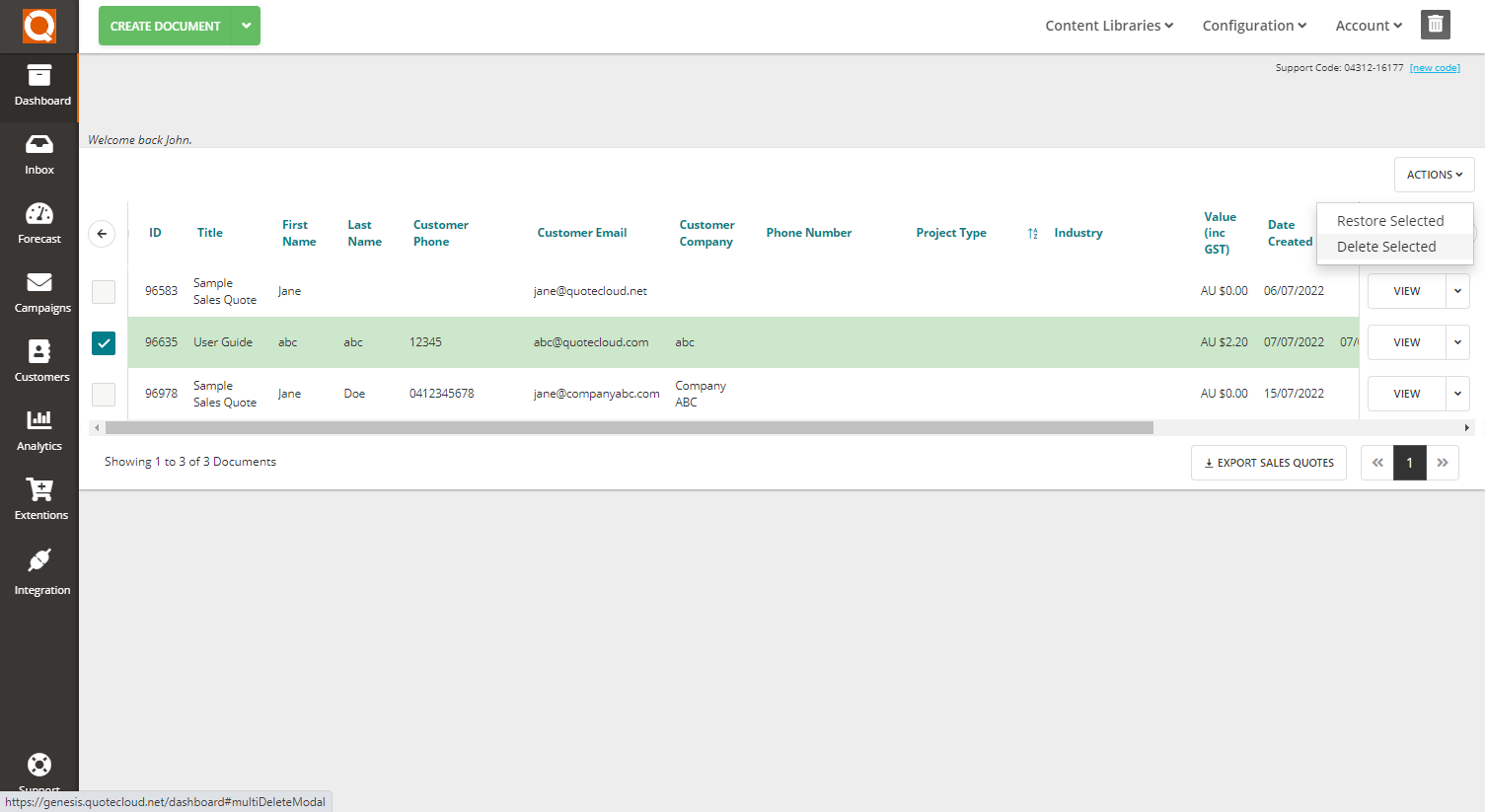The height and width of the screenshot is (812, 1485).
Task: Uncheck the User Guide document row
Action: click(x=103, y=342)
